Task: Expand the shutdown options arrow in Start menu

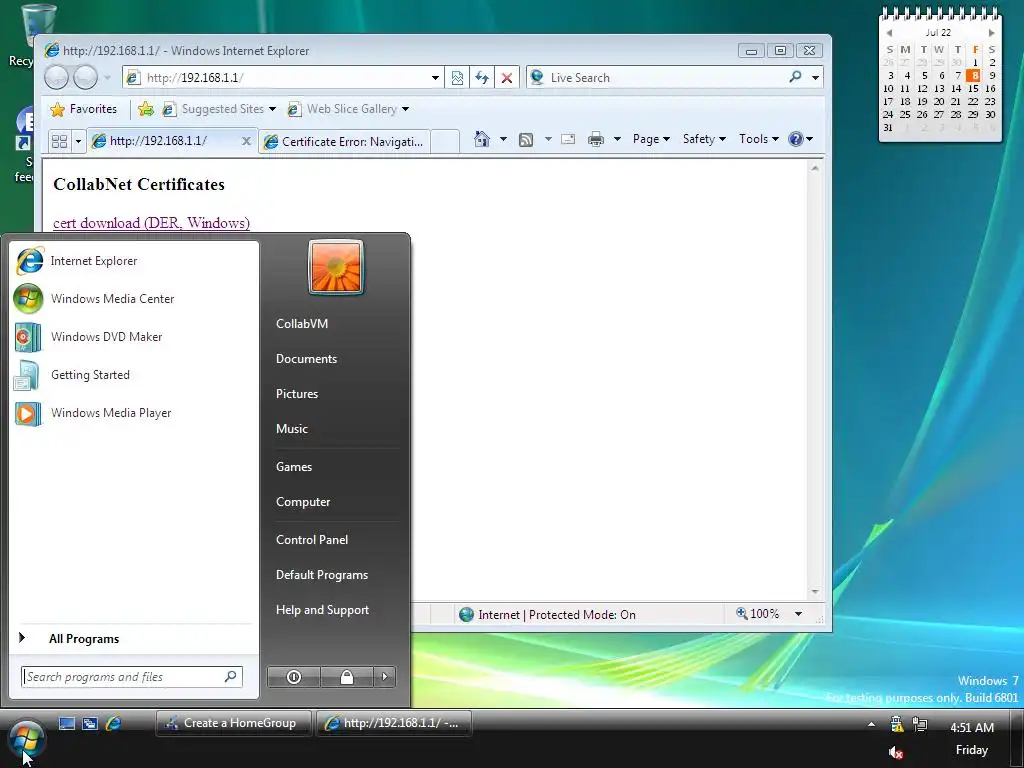Action: click(x=385, y=677)
